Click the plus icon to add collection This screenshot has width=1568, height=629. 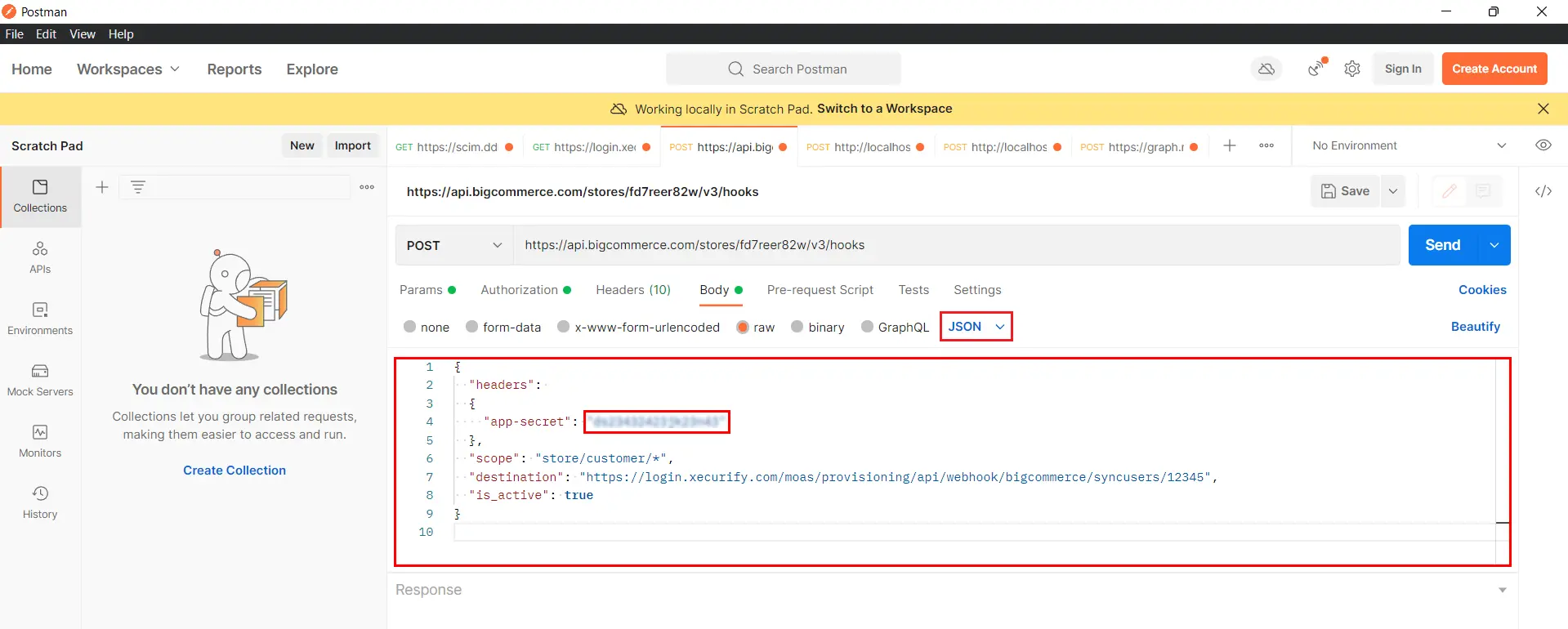pos(102,187)
